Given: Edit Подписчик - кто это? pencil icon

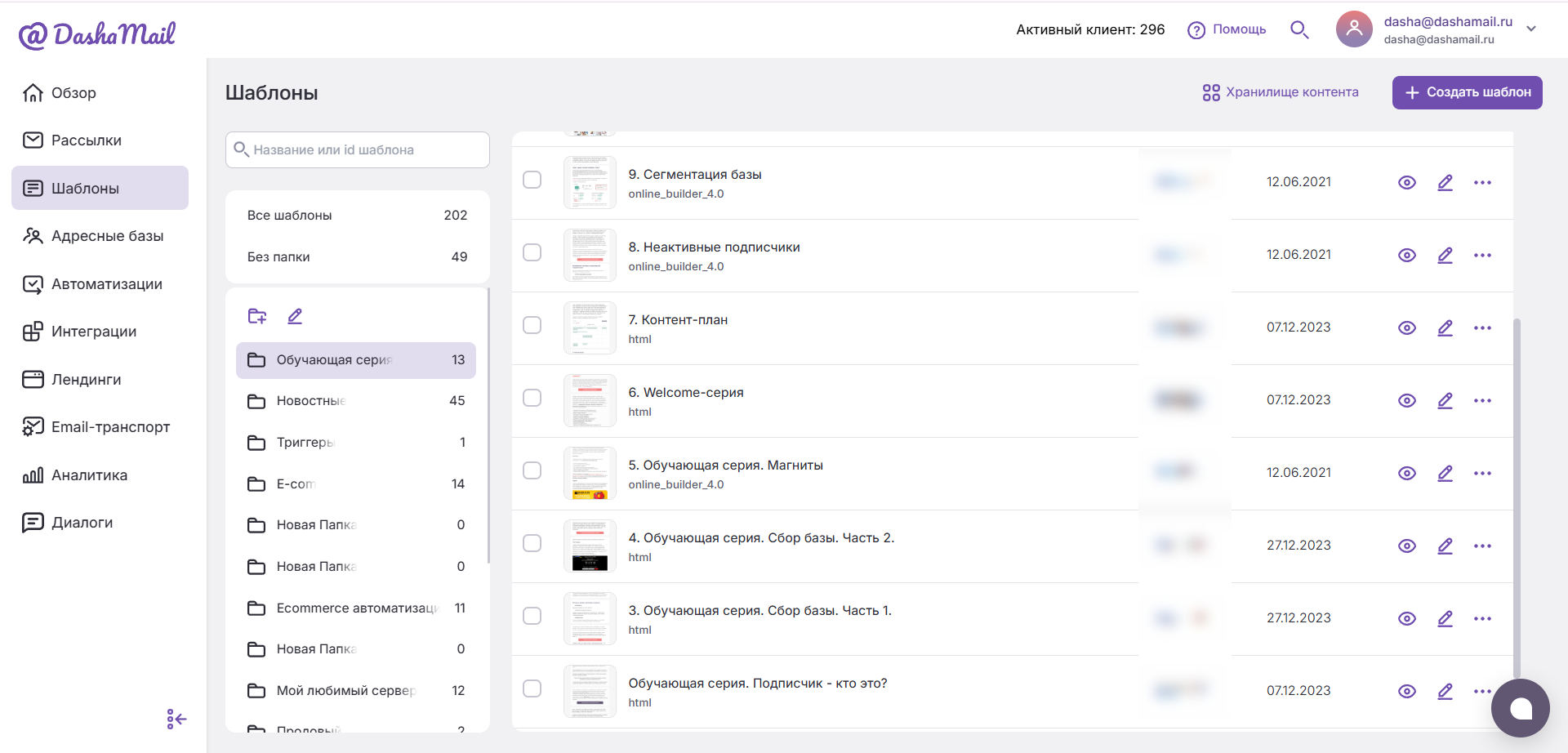Looking at the screenshot, I should tap(1445, 692).
